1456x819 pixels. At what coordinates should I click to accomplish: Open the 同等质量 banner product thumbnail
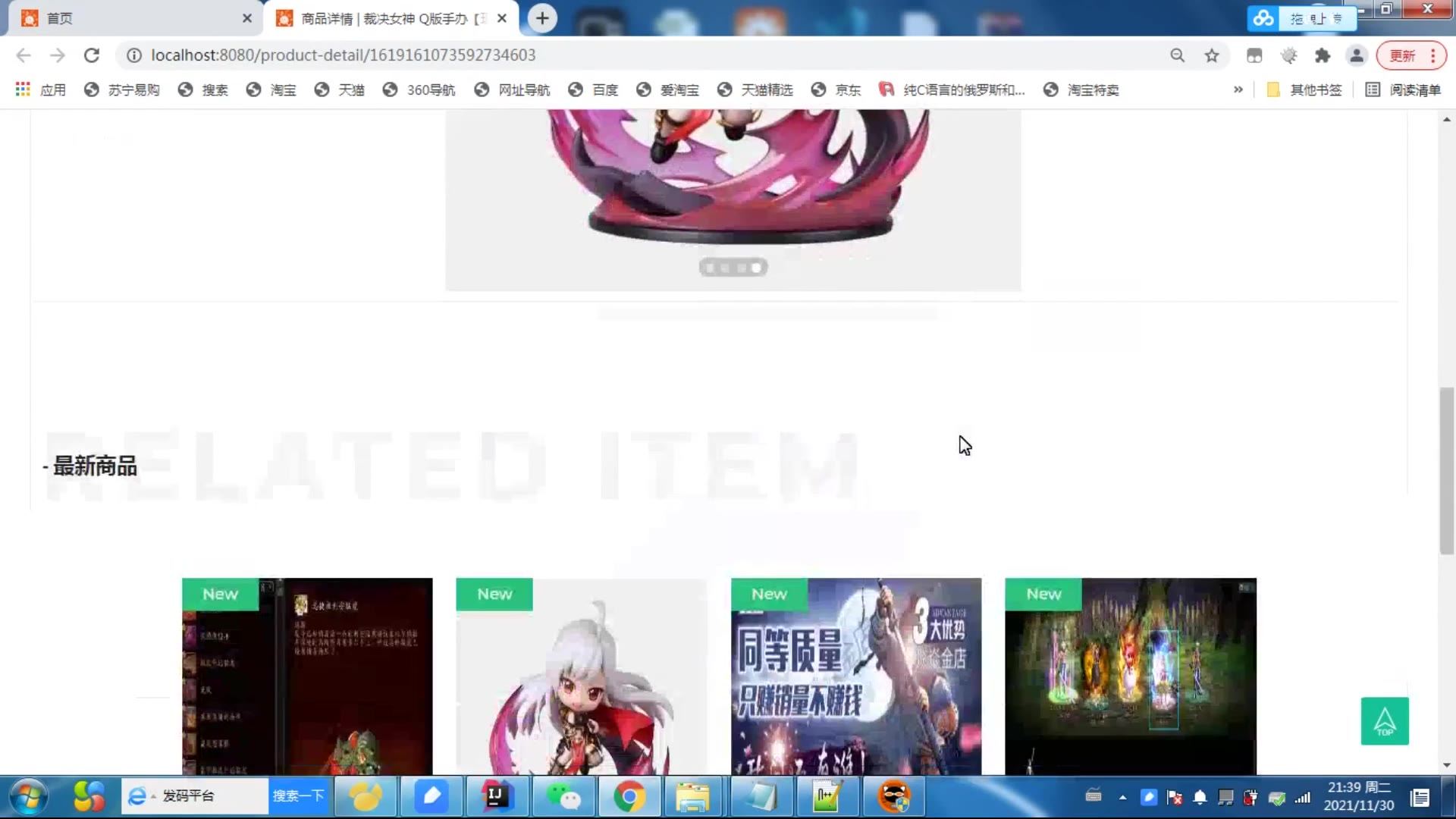pyautogui.click(x=856, y=676)
